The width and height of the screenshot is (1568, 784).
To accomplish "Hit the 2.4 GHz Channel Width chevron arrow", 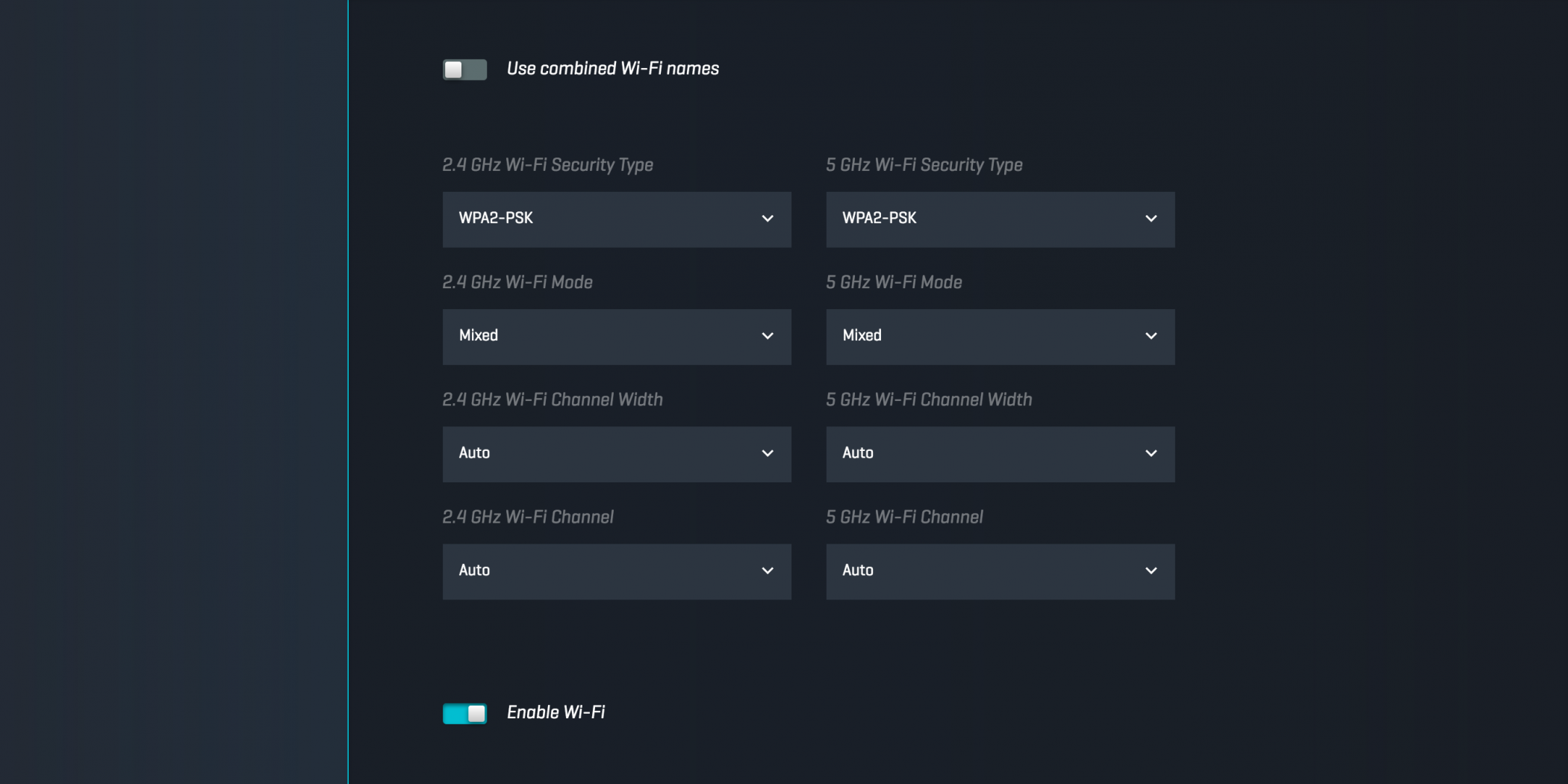I will (767, 453).
